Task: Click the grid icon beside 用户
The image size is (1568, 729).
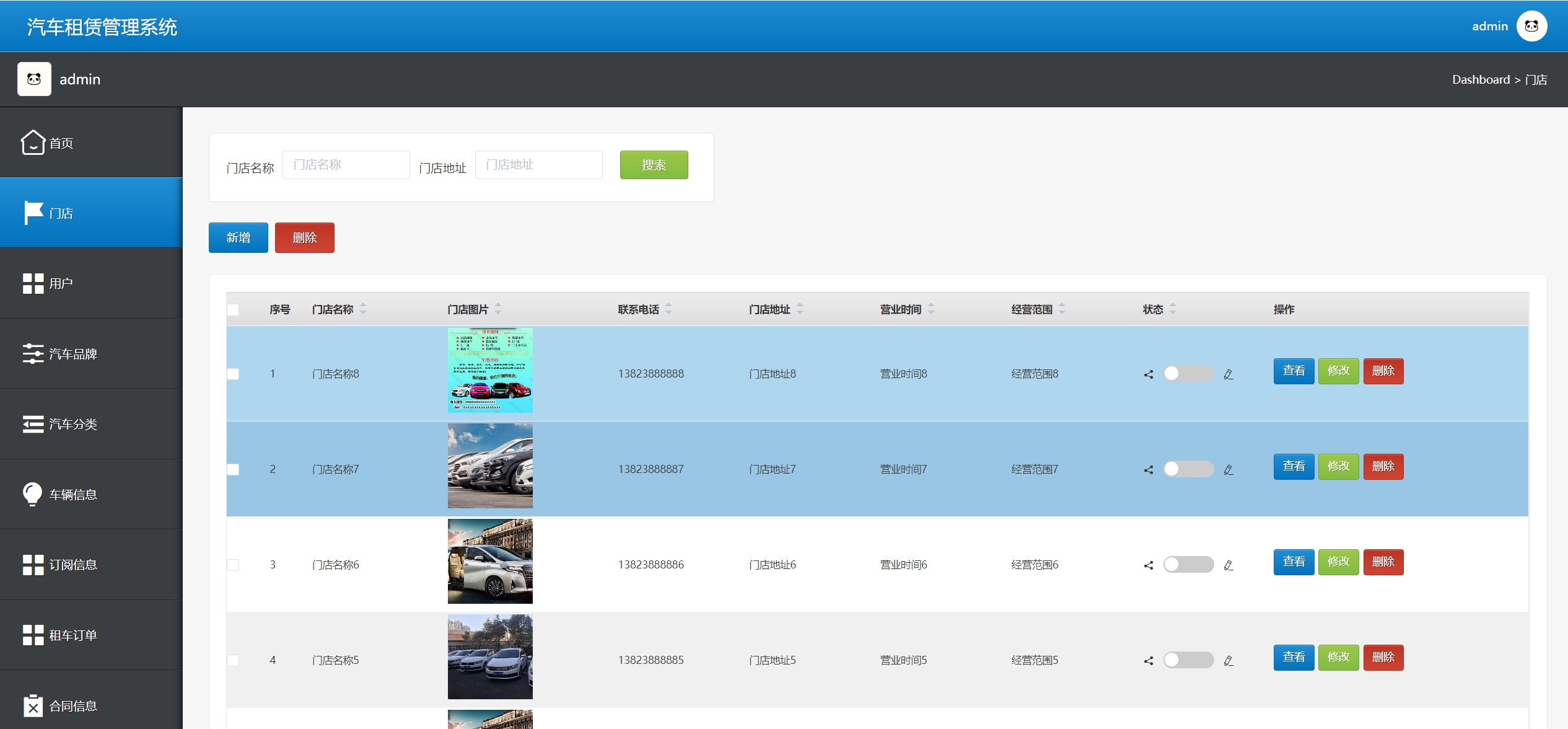Action: point(33,283)
